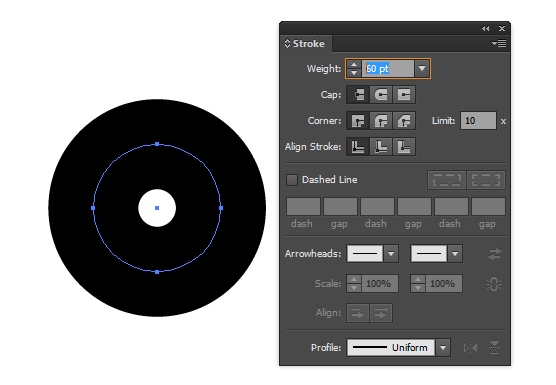
Task: Click the 'Arrowheads:' label
Action: point(313,254)
